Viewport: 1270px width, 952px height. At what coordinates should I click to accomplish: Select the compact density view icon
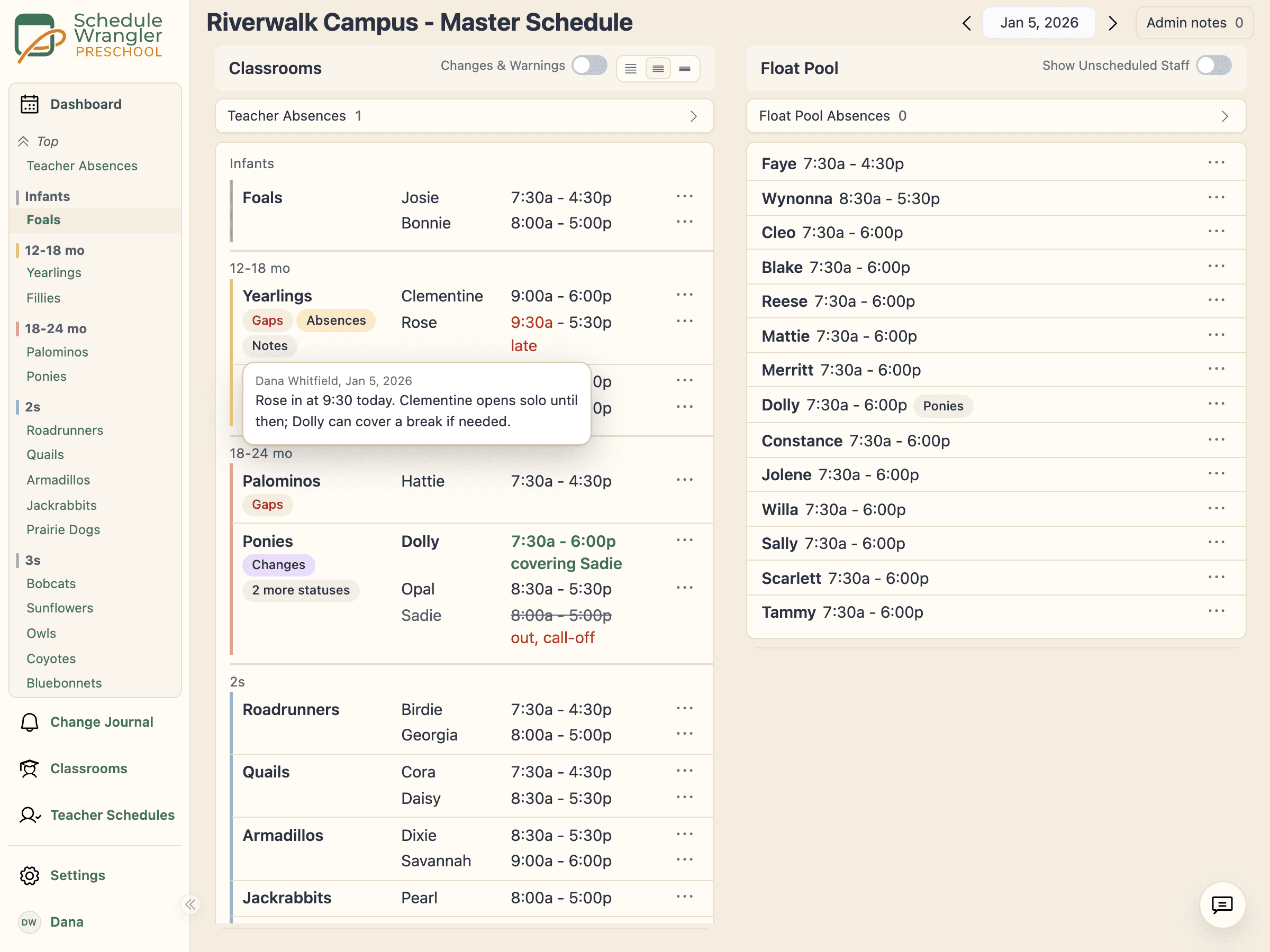click(x=684, y=69)
